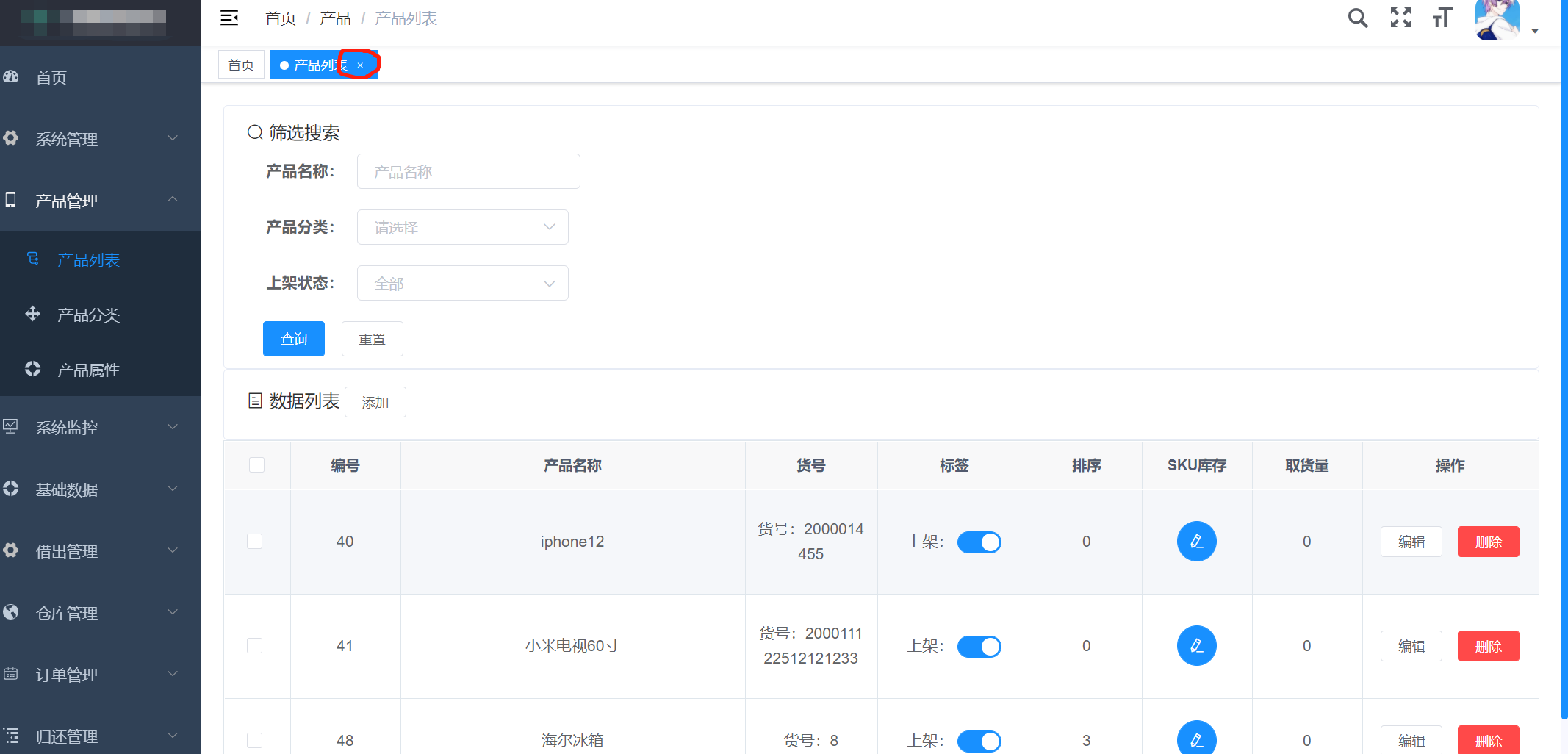Edit SKU stock for 小米电视60寸
1568x754 pixels.
coord(1196,646)
